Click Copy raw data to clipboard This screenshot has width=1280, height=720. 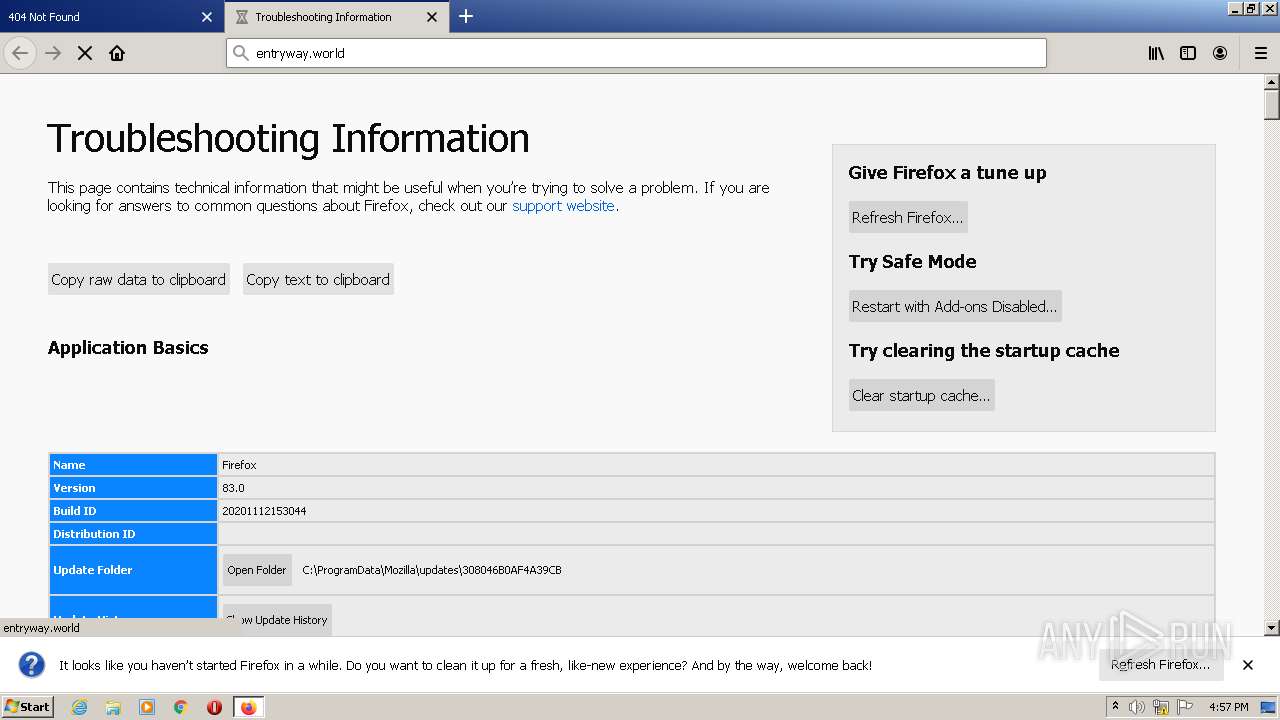coord(139,279)
